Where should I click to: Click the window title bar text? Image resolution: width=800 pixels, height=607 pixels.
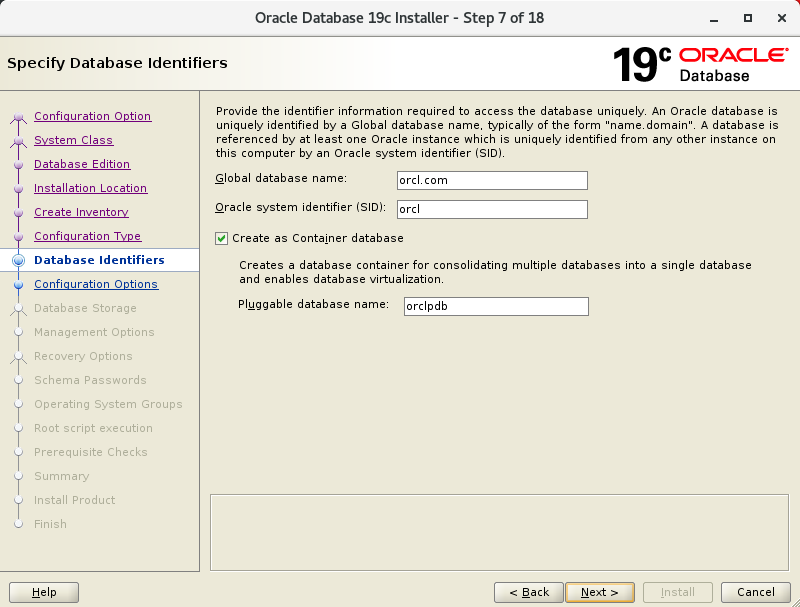399,18
